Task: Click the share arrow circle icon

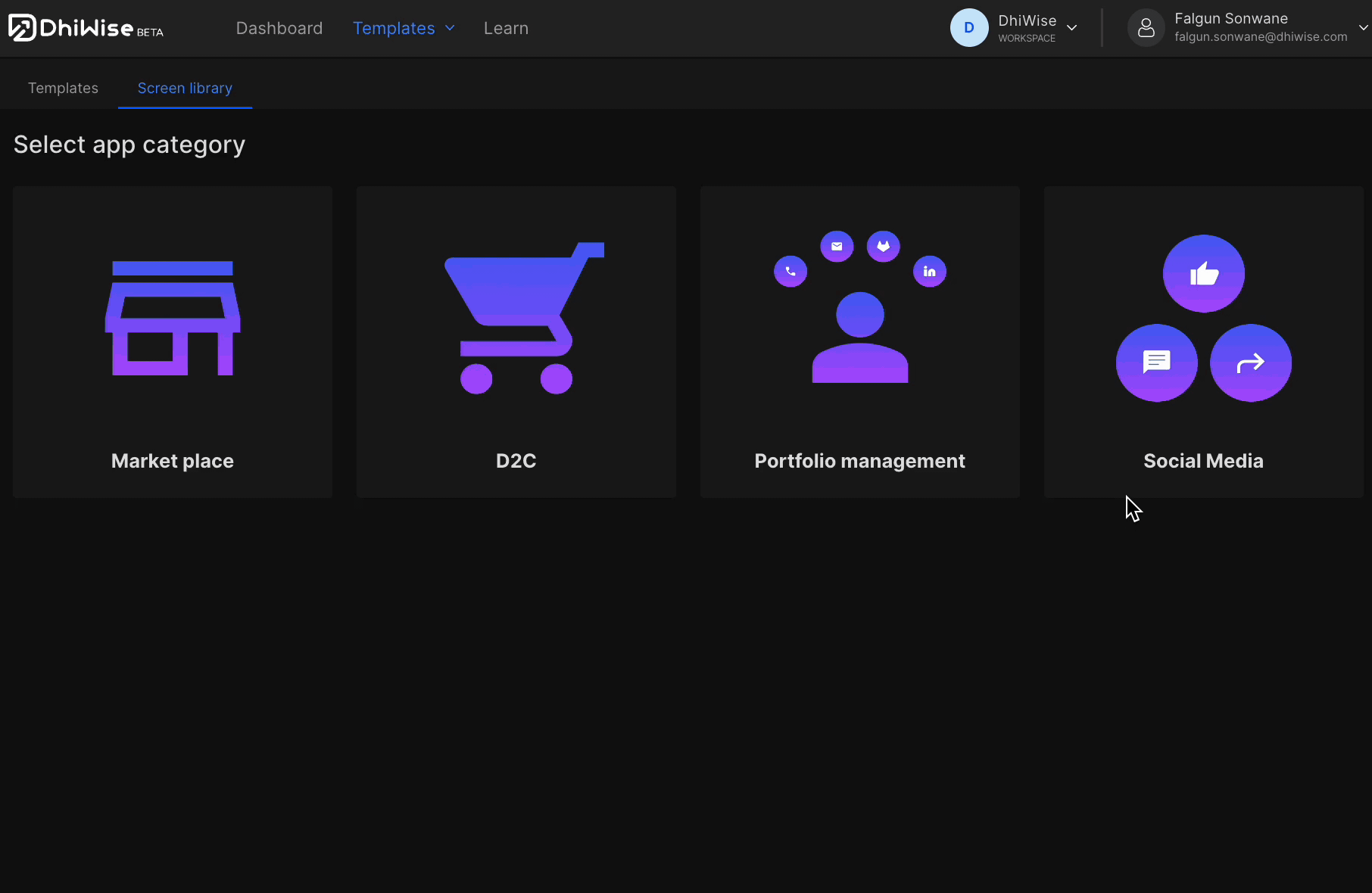Action: pos(1250,363)
